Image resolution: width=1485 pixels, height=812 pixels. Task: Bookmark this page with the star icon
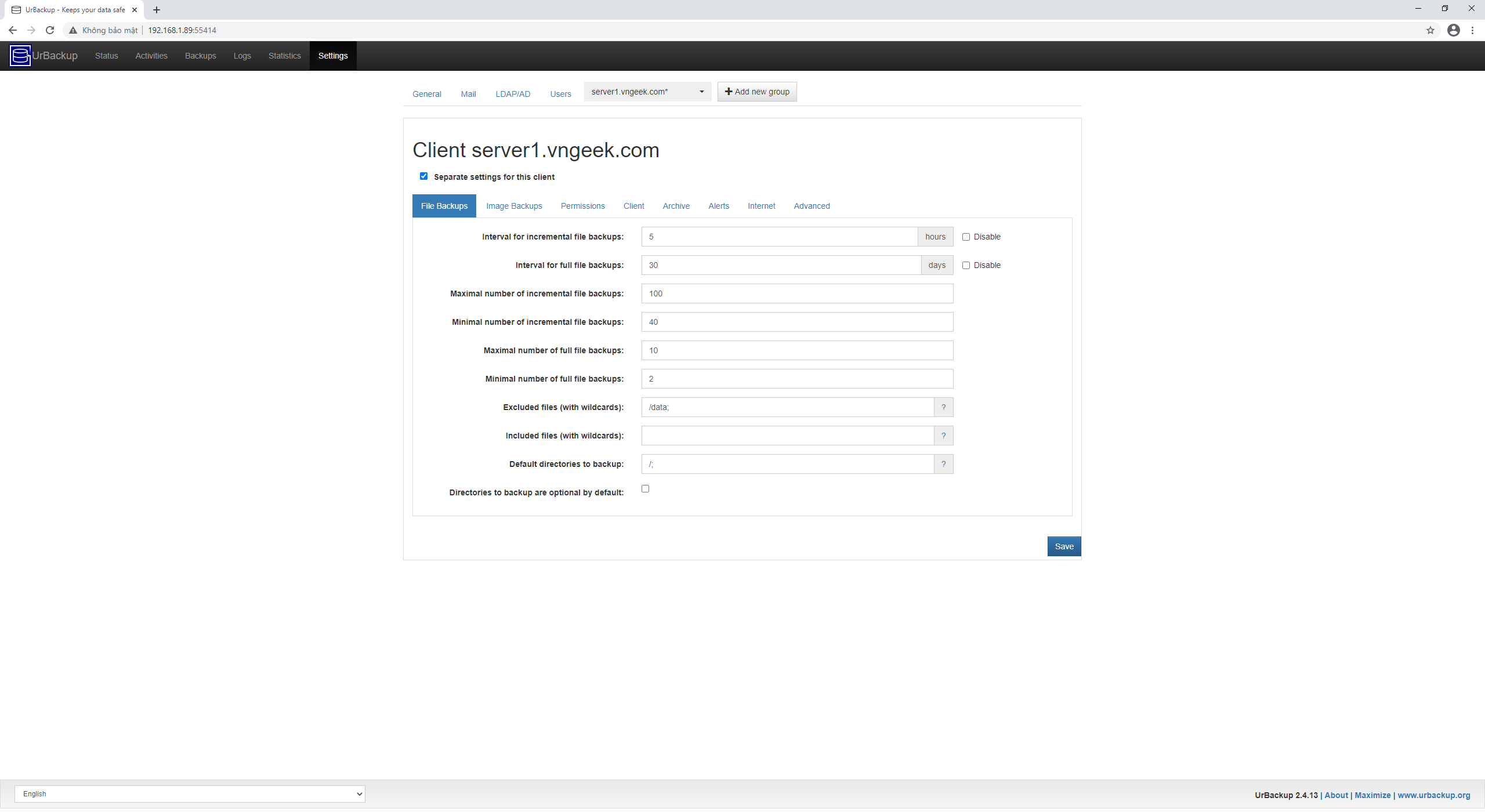(x=1430, y=30)
